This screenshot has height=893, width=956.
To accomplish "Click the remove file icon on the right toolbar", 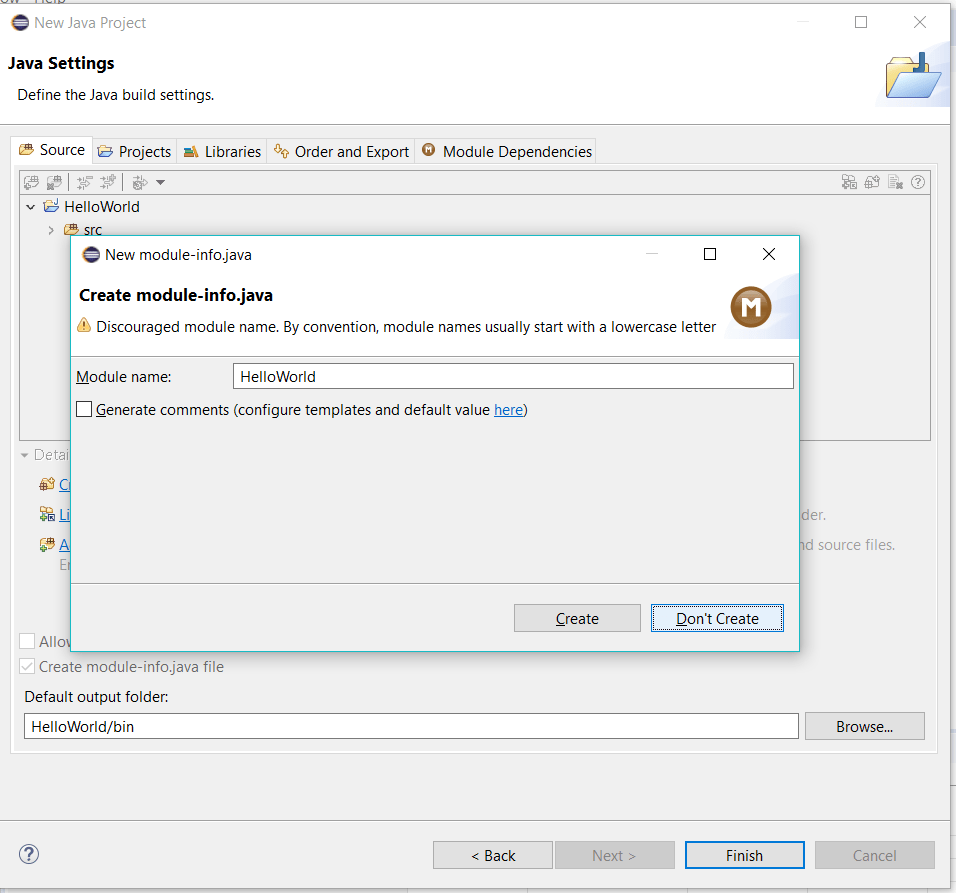I will [895, 182].
